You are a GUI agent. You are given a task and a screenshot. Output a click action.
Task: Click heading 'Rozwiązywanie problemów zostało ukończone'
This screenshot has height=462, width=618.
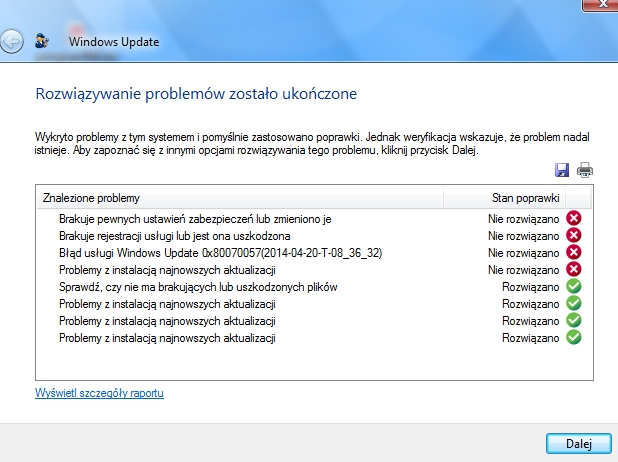pyautogui.click(x=196, y=94)
